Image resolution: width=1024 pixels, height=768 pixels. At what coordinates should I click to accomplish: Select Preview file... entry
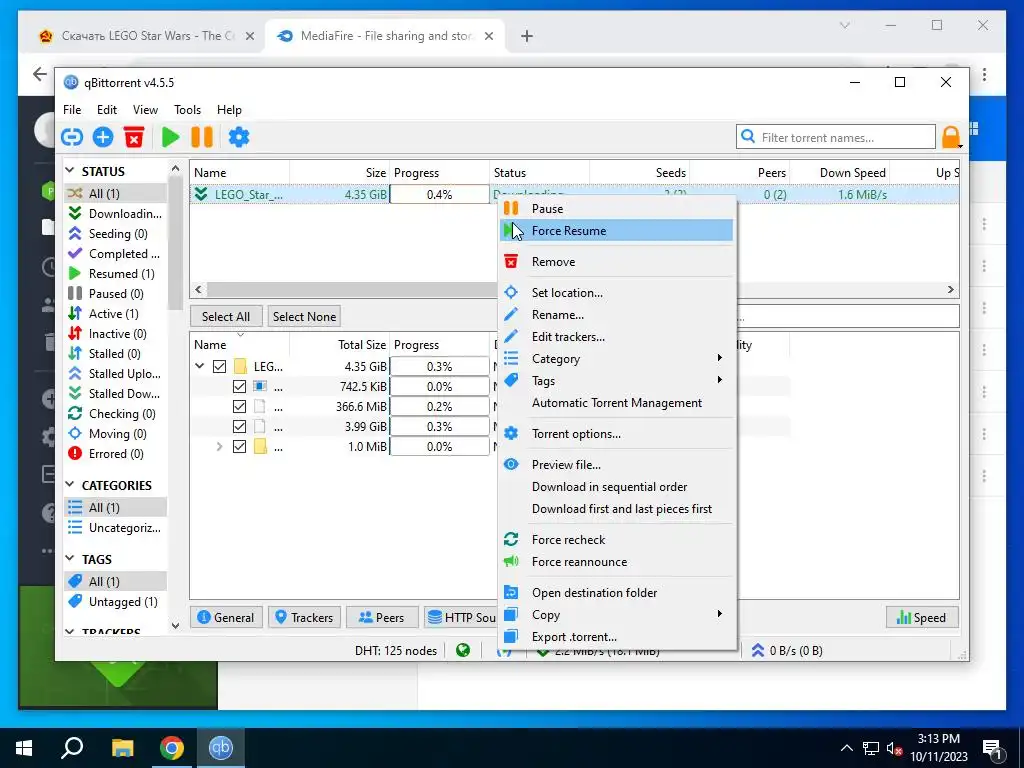tap(616, 465)
